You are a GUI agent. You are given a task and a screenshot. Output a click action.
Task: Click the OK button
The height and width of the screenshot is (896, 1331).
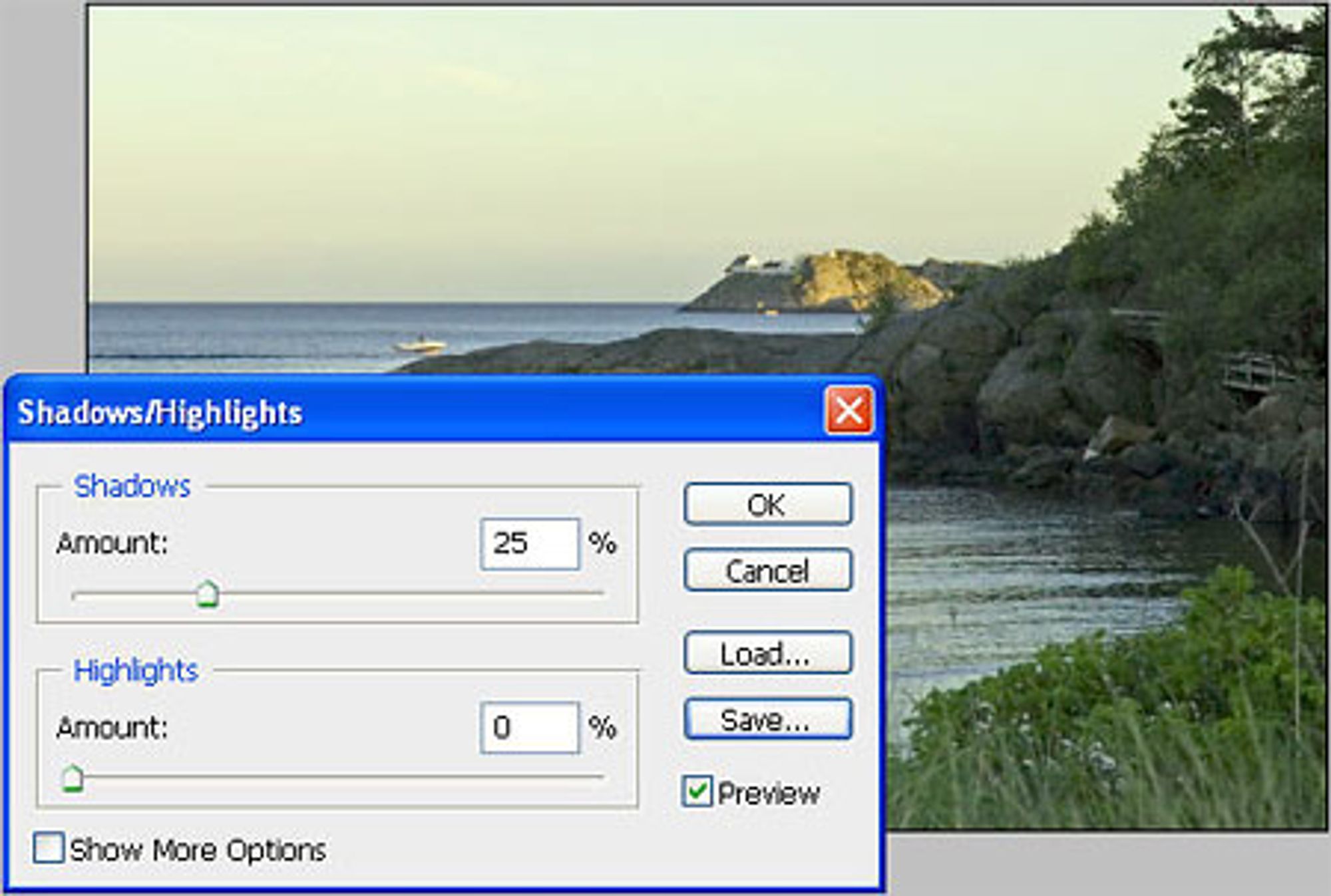click(767, 504)
